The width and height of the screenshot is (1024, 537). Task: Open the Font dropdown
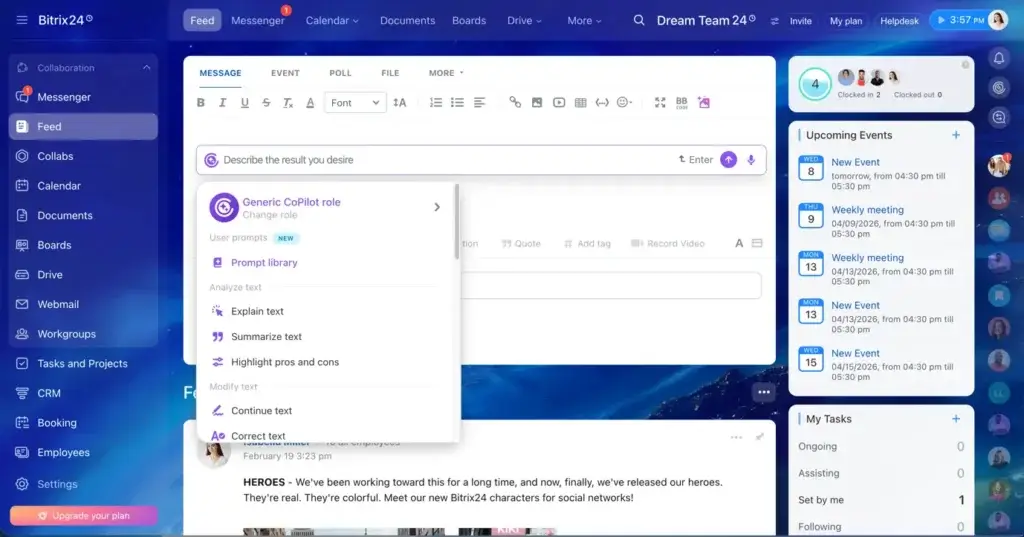pyautogui.click(x=355, y=103)
